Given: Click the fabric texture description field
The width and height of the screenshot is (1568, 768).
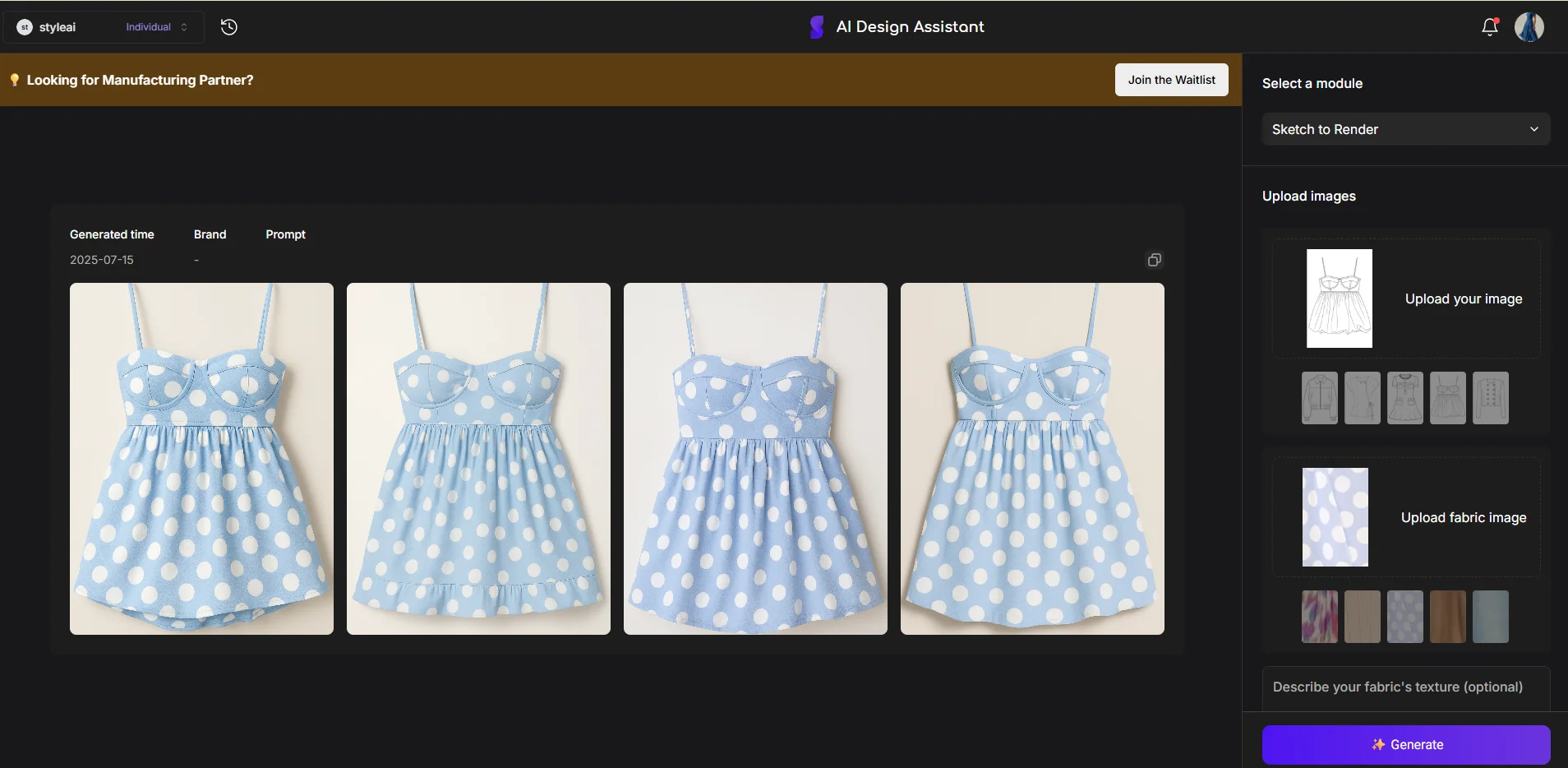Looking at the screenshot, I should [1405, 687].
